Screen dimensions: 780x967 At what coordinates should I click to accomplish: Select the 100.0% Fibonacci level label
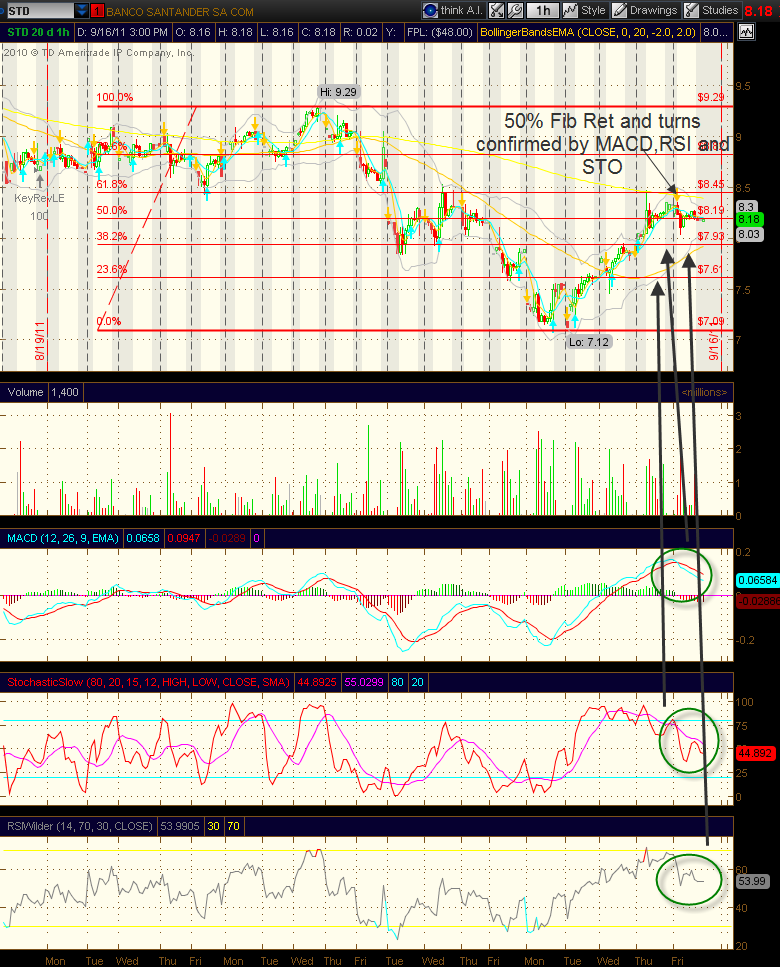(x=115, y=97)
